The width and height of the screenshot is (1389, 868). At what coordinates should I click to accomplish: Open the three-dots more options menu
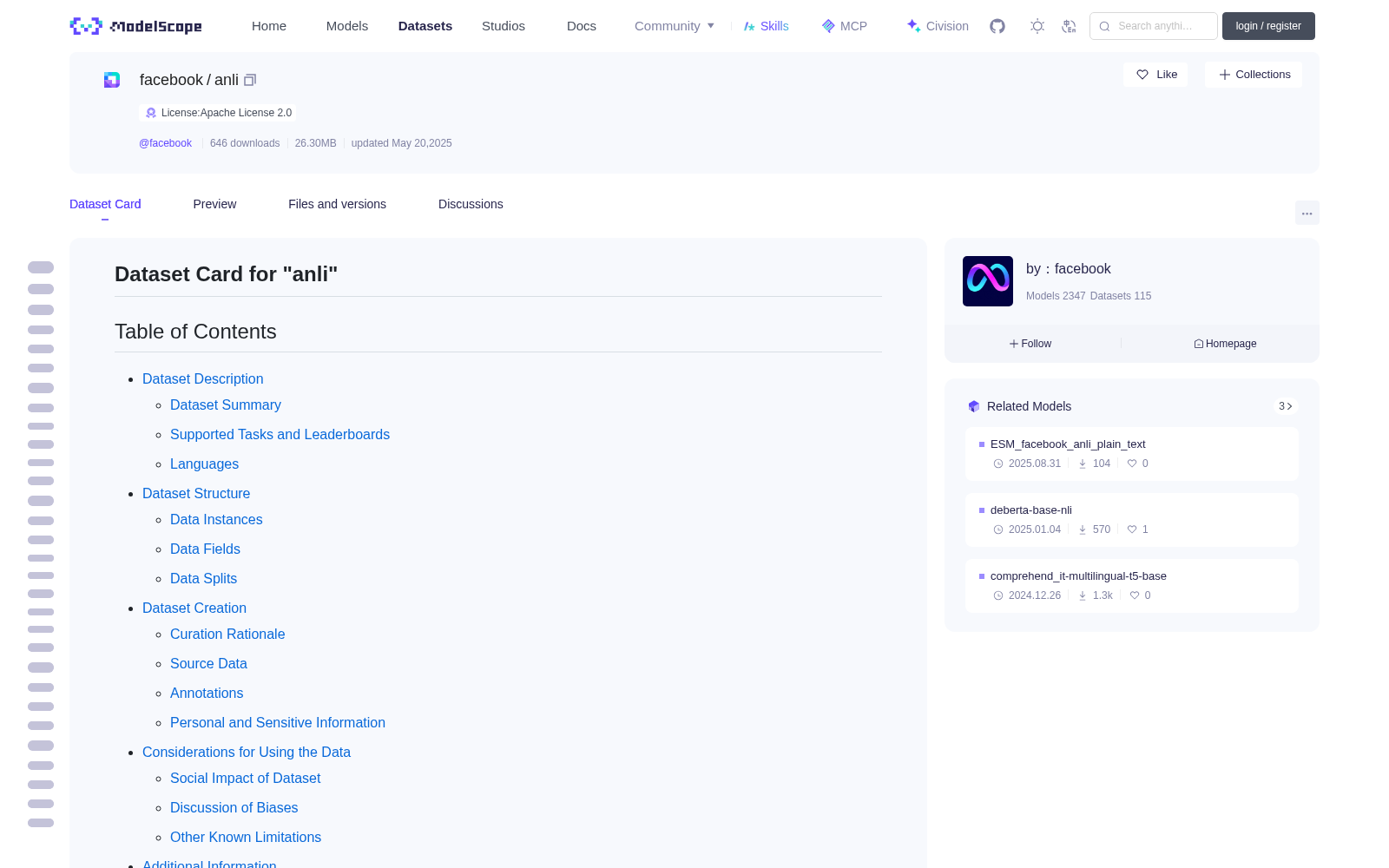tap(1307, 213)
